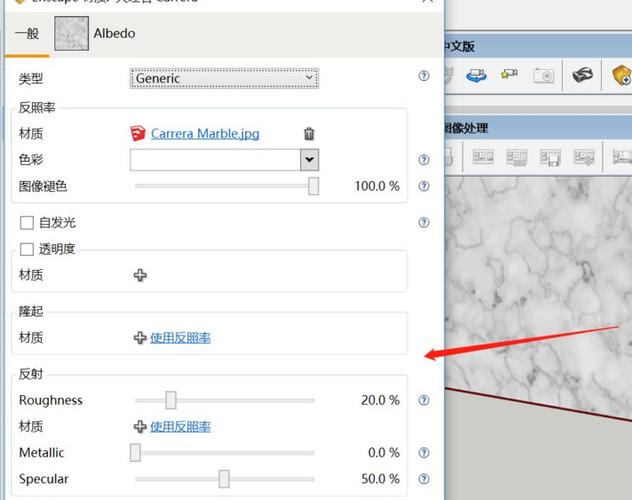The image size is (632, 500).
Task: Click the 50.0 % specular value
Action: pyautogui.click(x=380, y=479)
